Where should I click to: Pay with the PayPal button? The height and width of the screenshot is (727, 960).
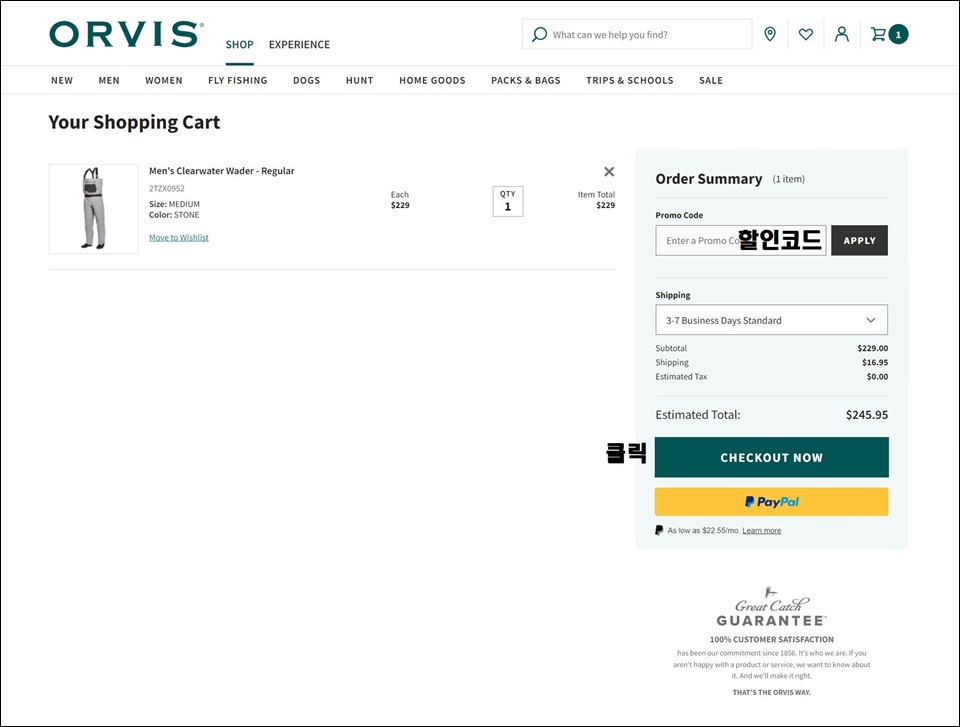[771, 502]
